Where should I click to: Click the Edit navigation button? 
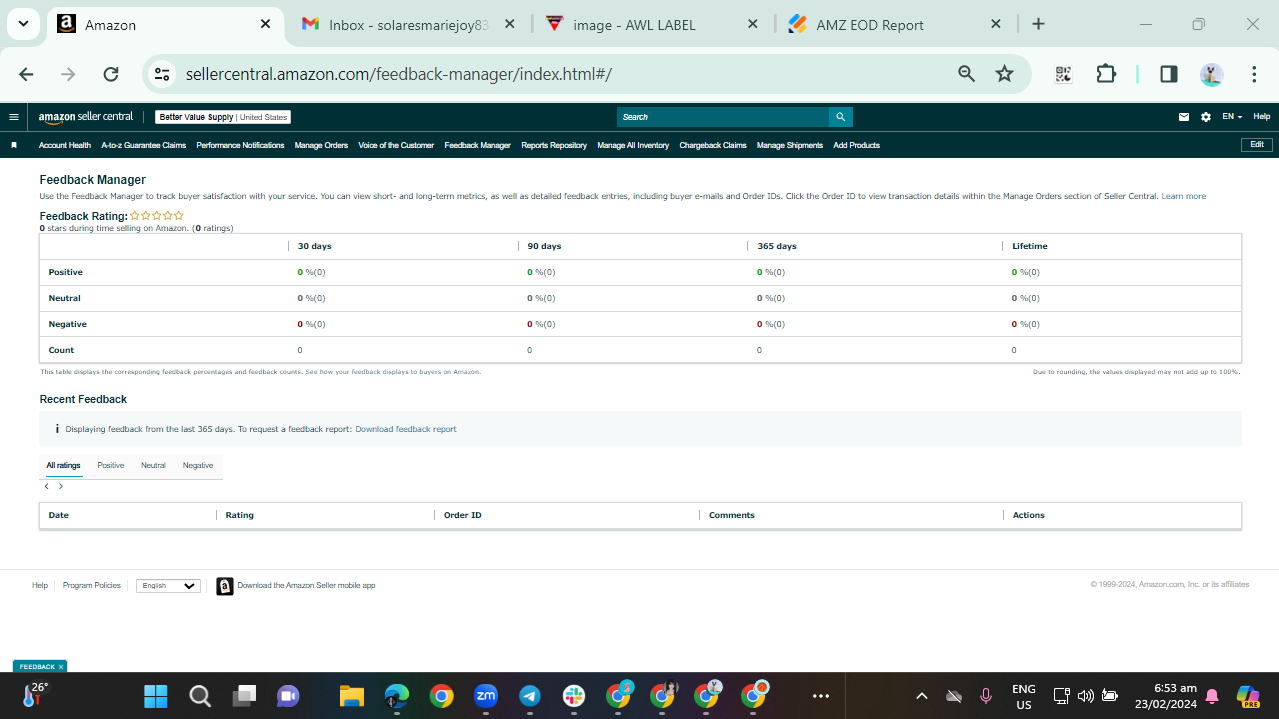[1257, 145]
